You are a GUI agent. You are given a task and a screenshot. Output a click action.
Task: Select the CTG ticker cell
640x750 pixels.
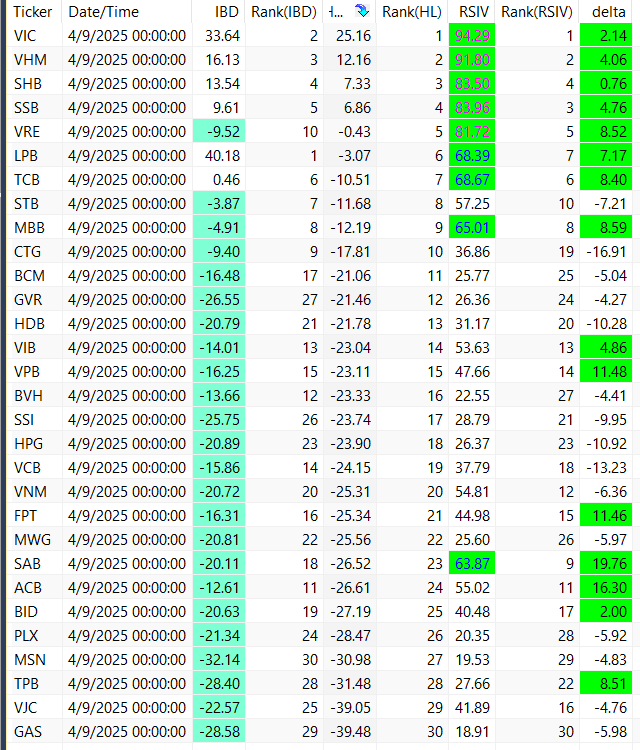tap(34, 252)
